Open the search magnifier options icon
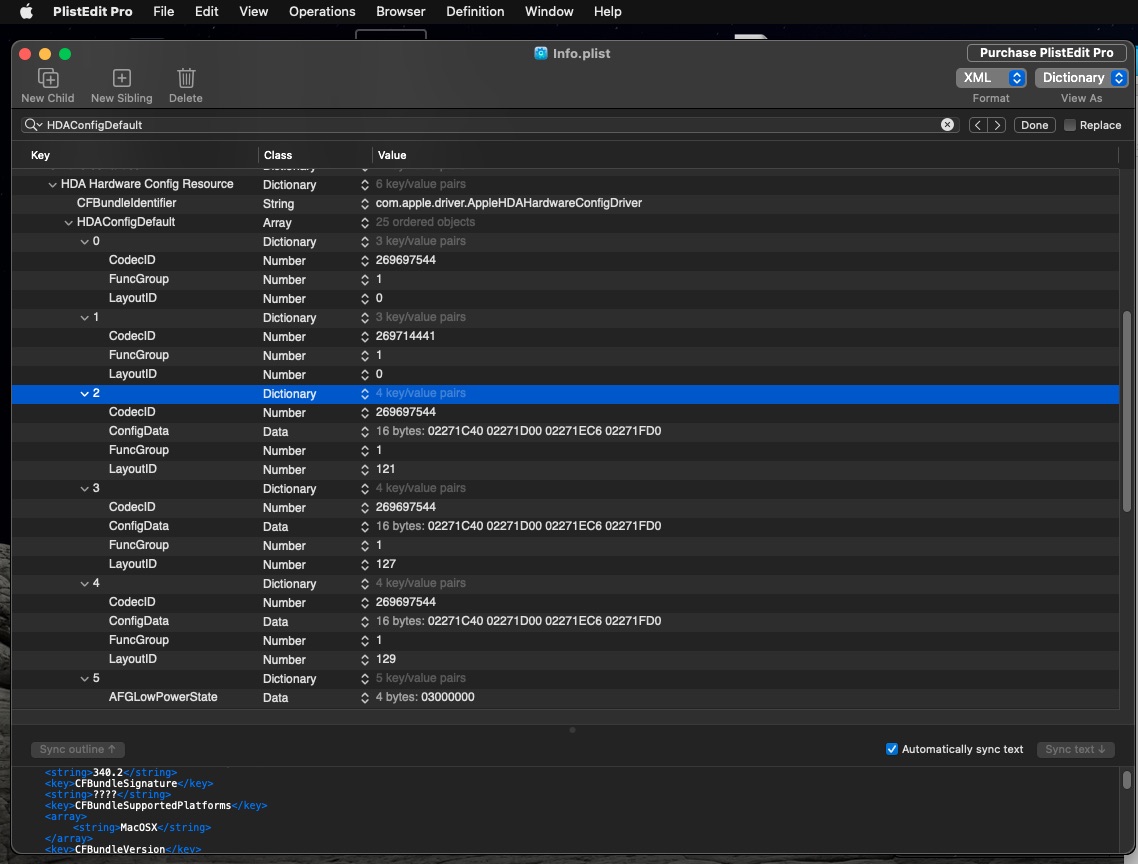1138x864 pixels. [x=34, y=125]
